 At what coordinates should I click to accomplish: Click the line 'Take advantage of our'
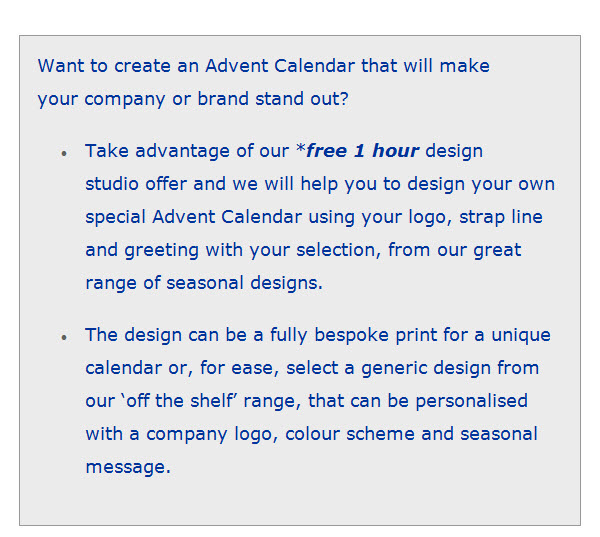[187, 151]
